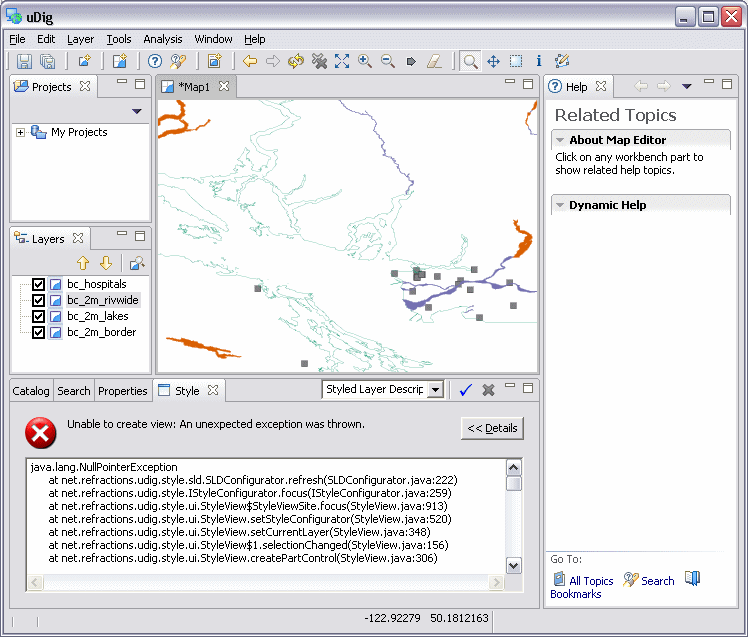The image size is (748, 637).
Task: Apply style with blue checkmark
Action: [465, 390]
